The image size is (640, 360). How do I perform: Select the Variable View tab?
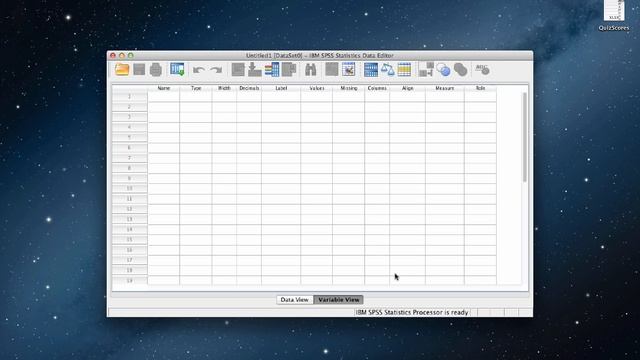point(338,300)
